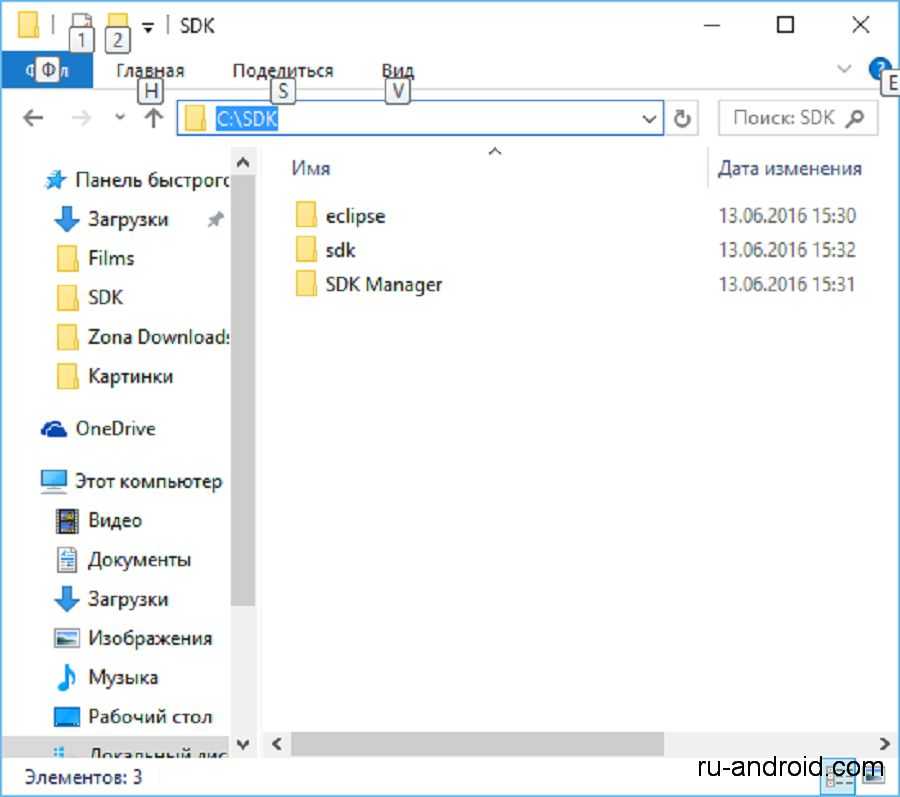Switch to details view layout icon

tap(839, 775)
